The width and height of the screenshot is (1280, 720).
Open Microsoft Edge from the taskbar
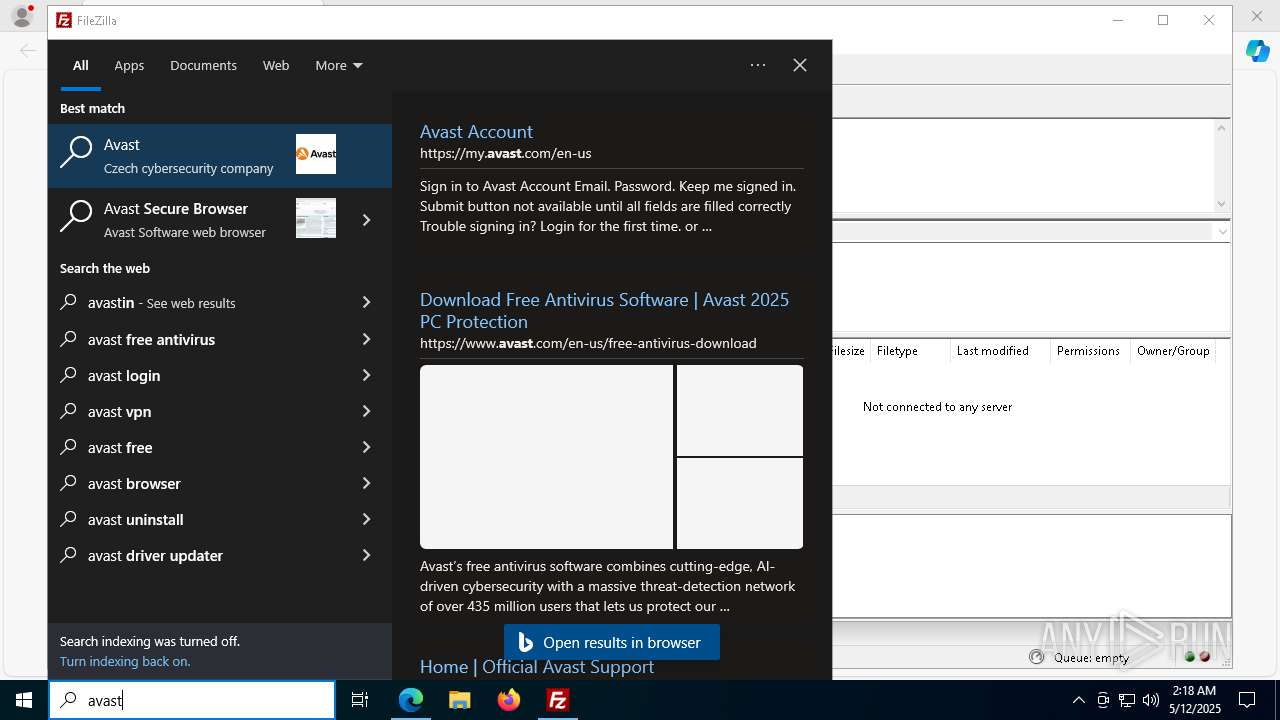coord(411,700)
